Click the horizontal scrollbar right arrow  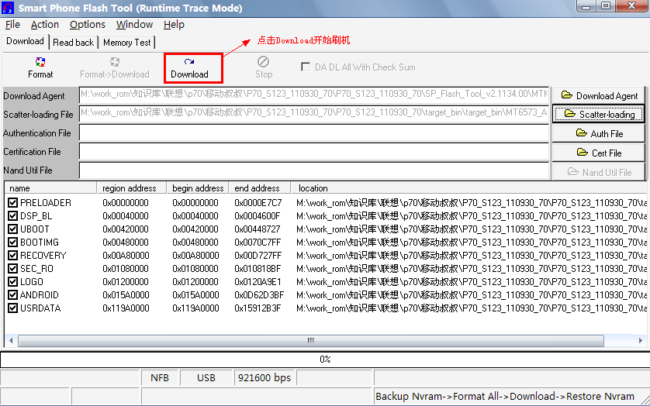640,340
